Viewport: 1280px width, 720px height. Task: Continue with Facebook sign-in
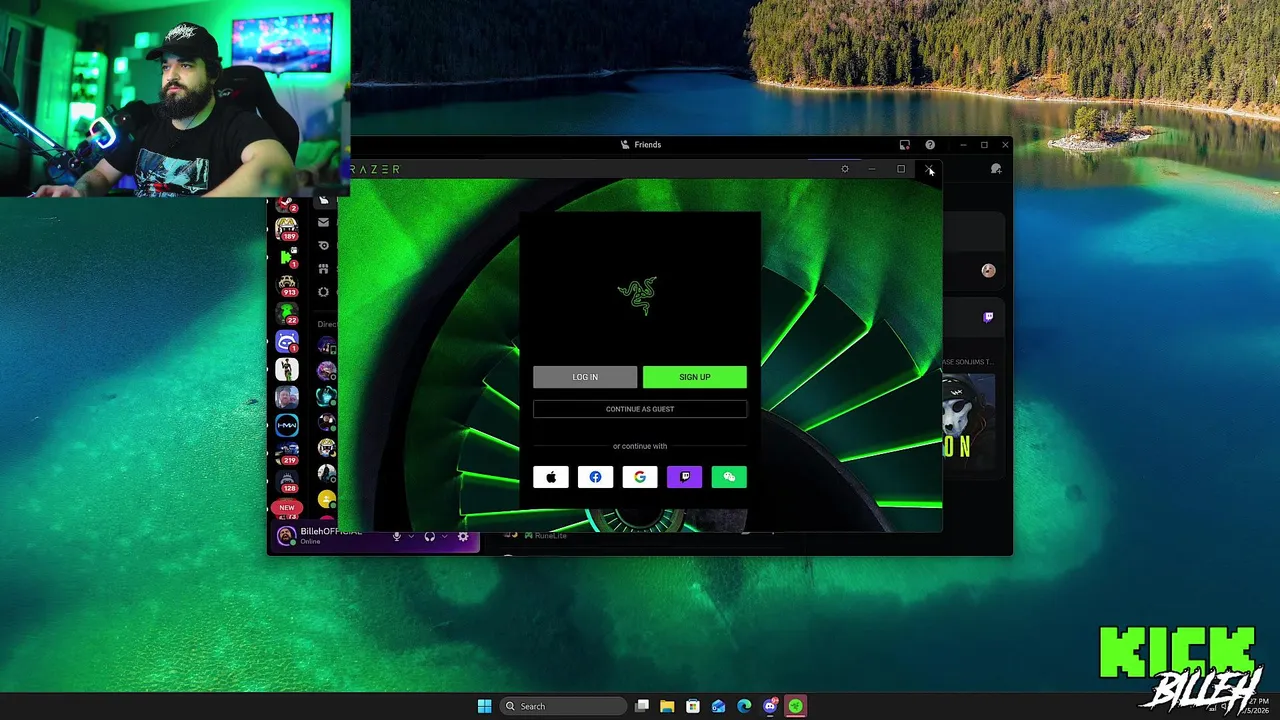pyautogui.click(x=595, y=477)
